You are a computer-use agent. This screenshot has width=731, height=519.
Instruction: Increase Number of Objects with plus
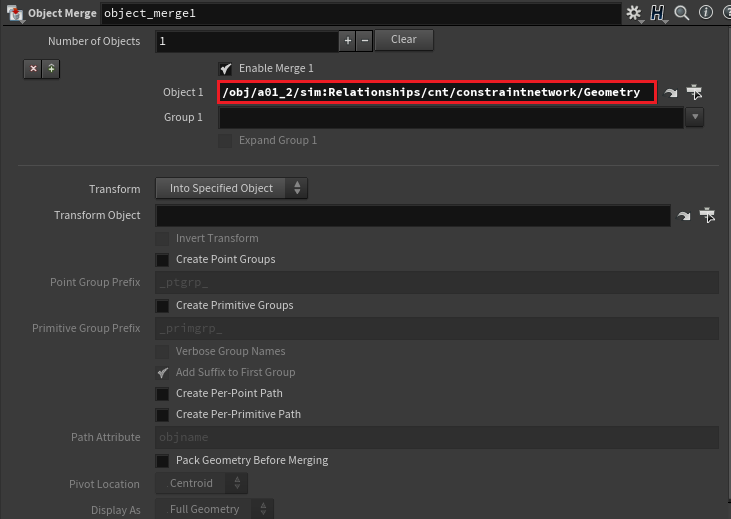[x=347, y=41]
